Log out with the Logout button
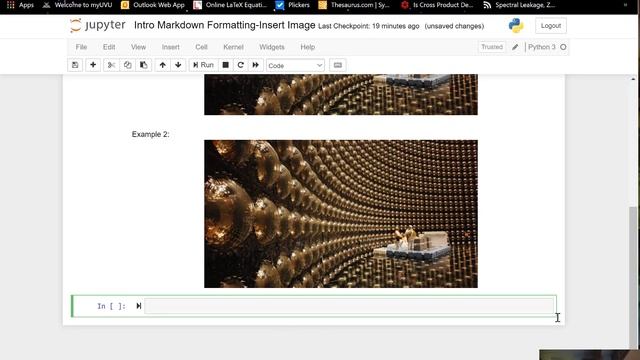The height and width of the screenshot is (360, 640). pos(551,26)
